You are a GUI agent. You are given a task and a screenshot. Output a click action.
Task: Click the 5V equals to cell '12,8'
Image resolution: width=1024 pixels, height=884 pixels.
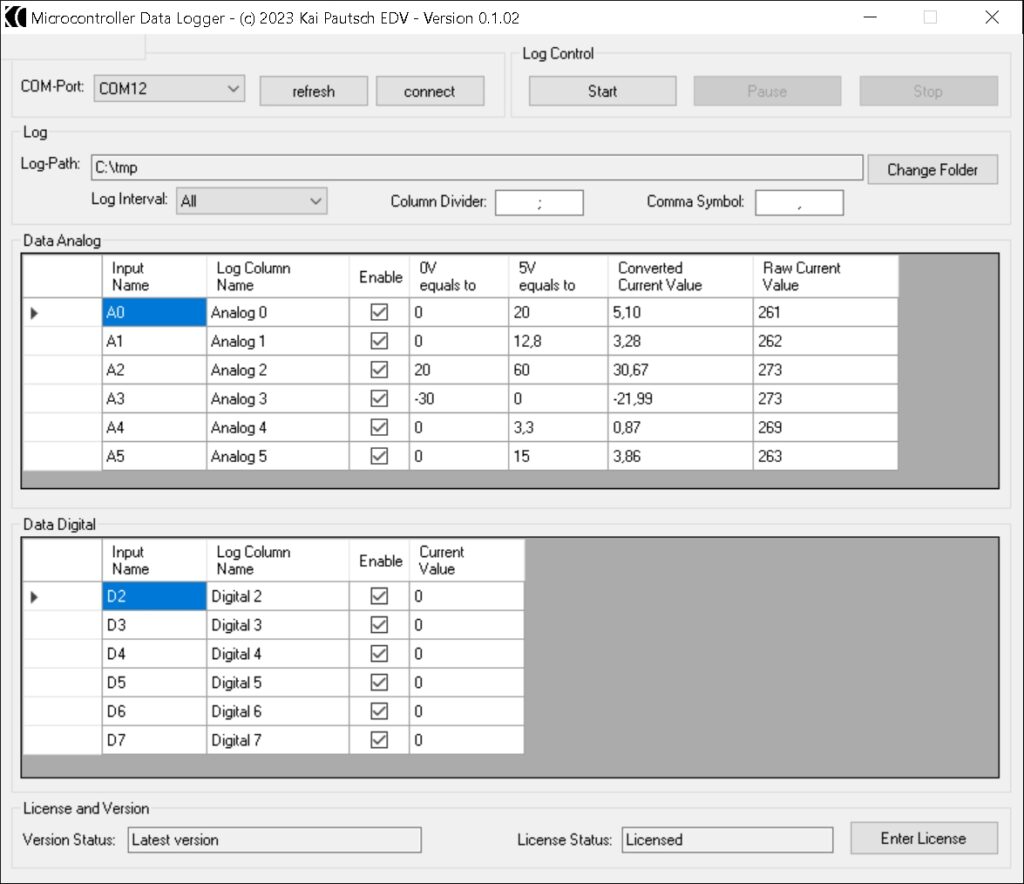pyautogui.click(x=558, y=341)
